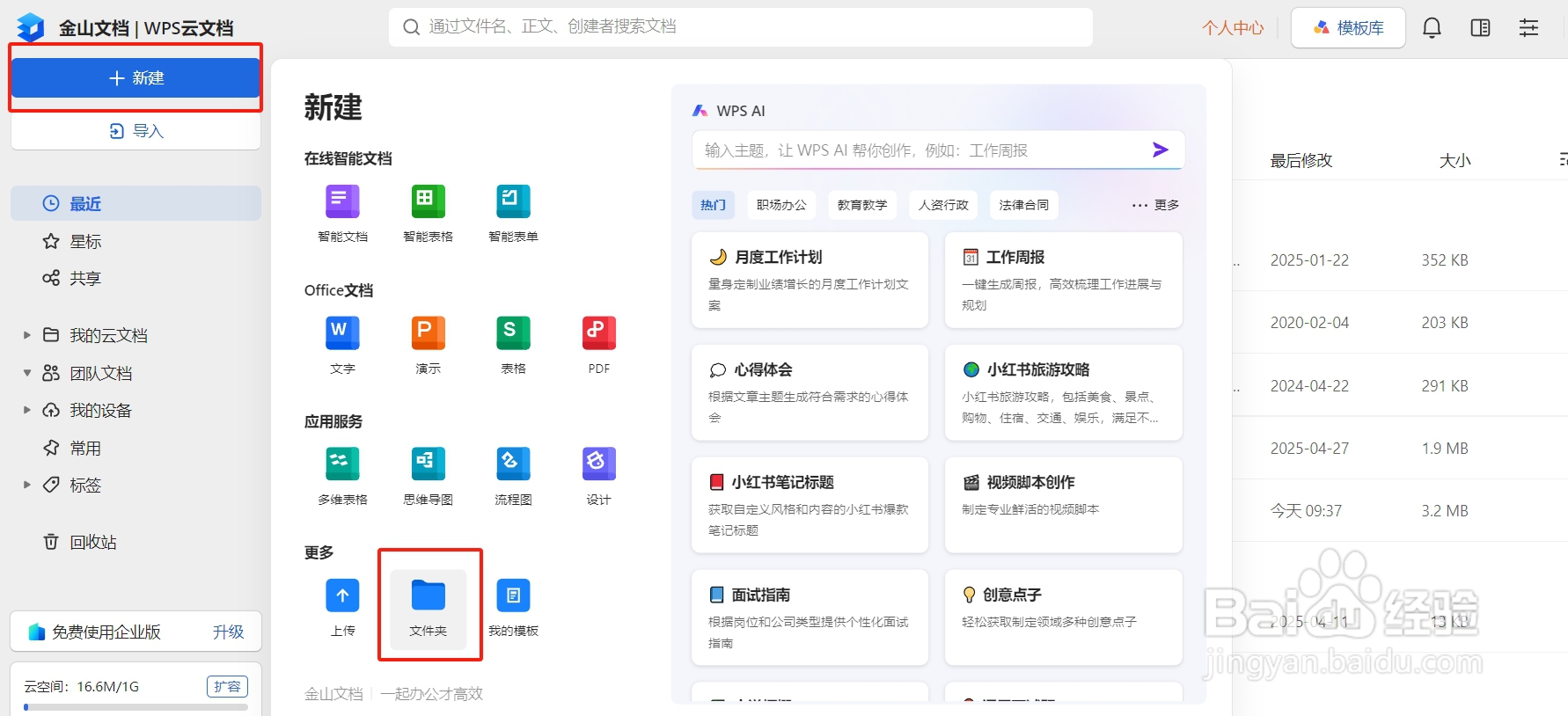
Task: Create a new 流程图 flowchart
Action: [x=513, y=476]
